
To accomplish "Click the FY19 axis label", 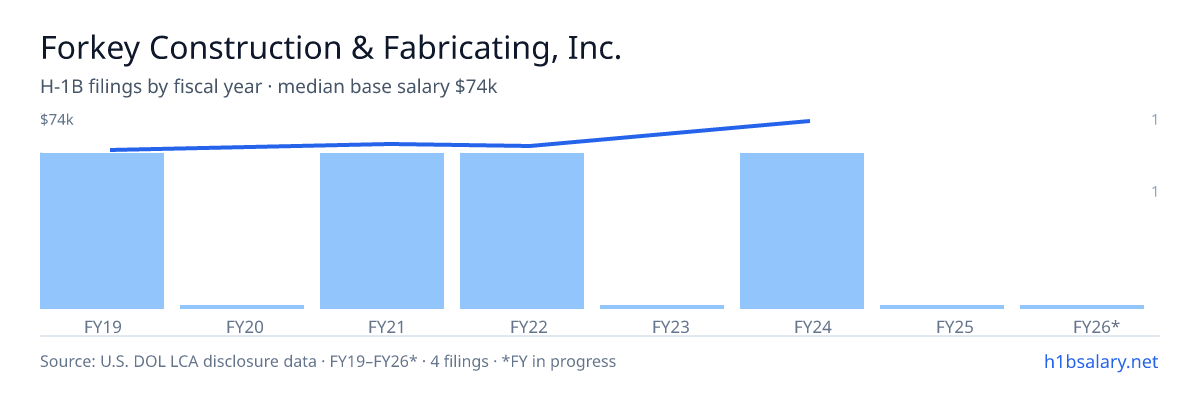I will [x=102, y=326].
